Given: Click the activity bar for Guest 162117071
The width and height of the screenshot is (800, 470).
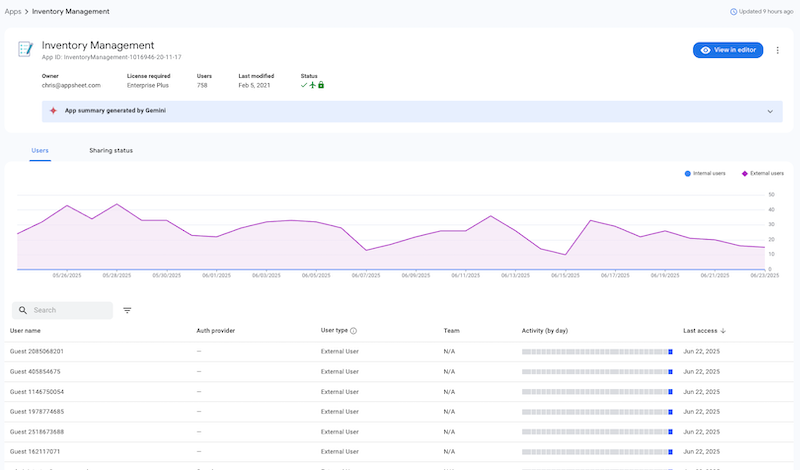Looking at the screenshot, I should coord(597,452).
